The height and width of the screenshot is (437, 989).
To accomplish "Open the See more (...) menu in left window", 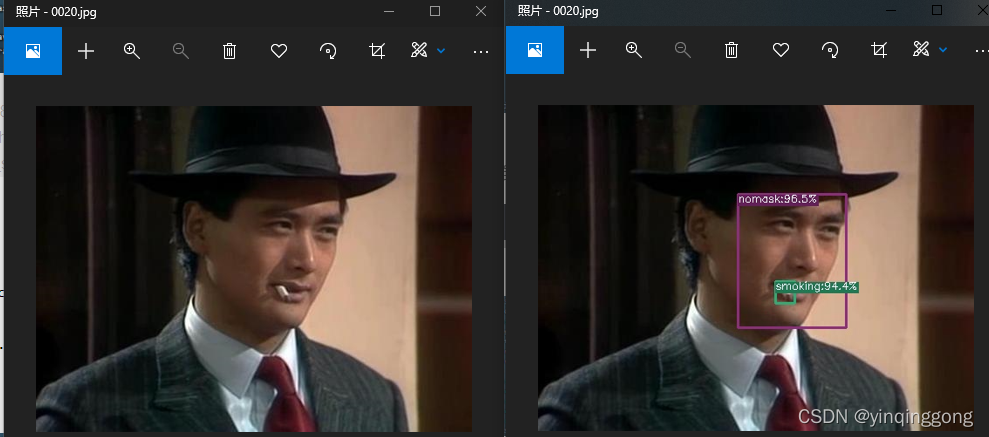I will pyautogui.click(x=481, y=52).
